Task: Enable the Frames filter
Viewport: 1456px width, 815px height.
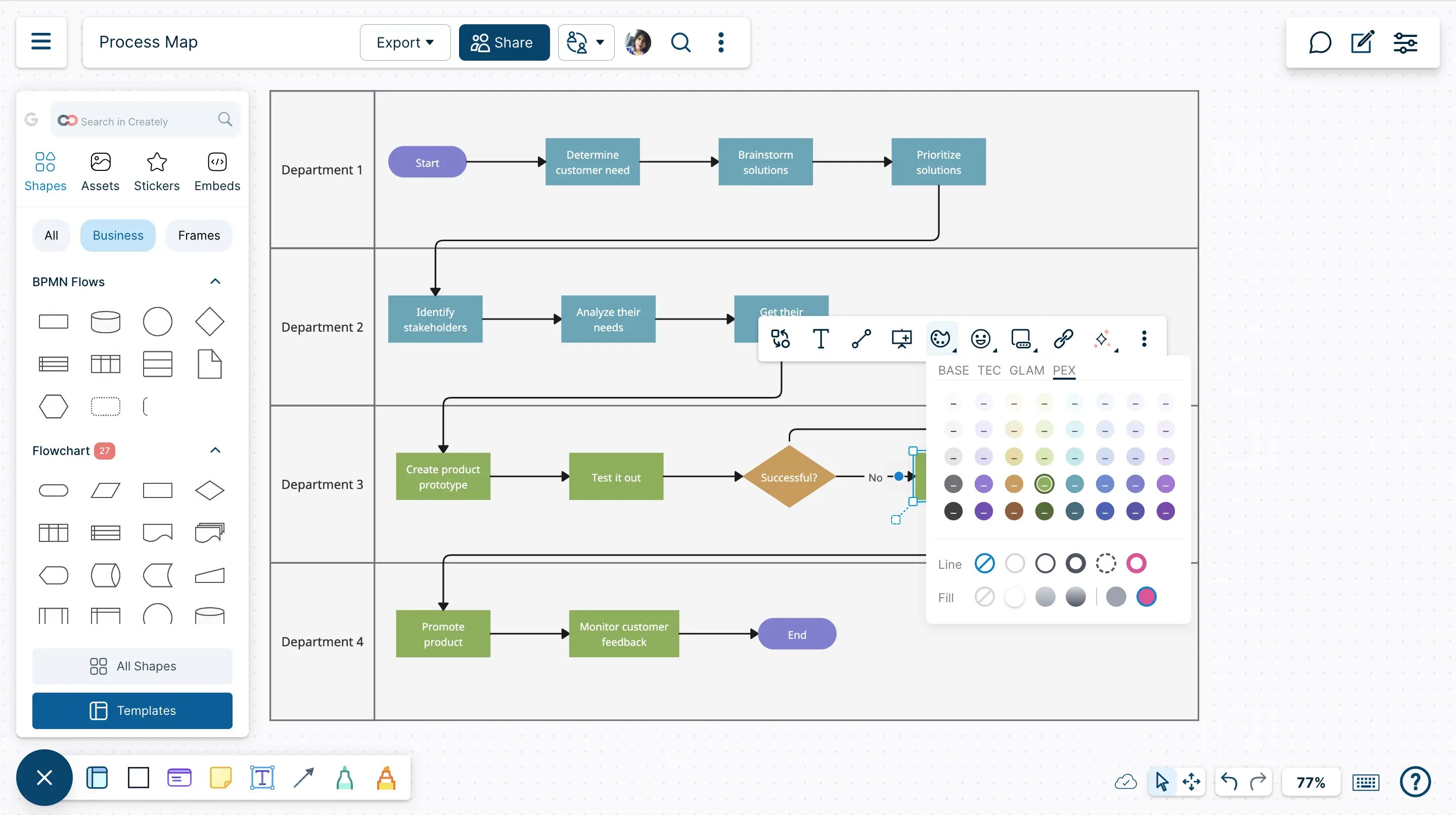Action: [198, 235]
